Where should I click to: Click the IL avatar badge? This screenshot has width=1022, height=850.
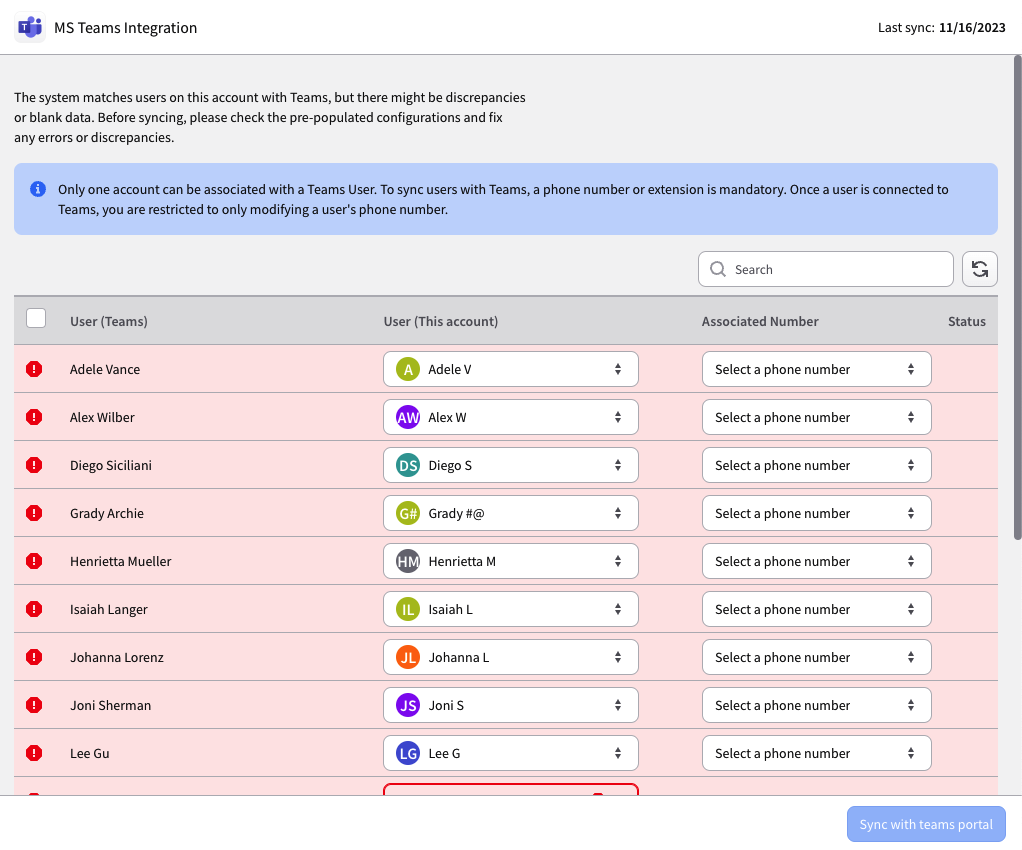[x=408, y=609]
